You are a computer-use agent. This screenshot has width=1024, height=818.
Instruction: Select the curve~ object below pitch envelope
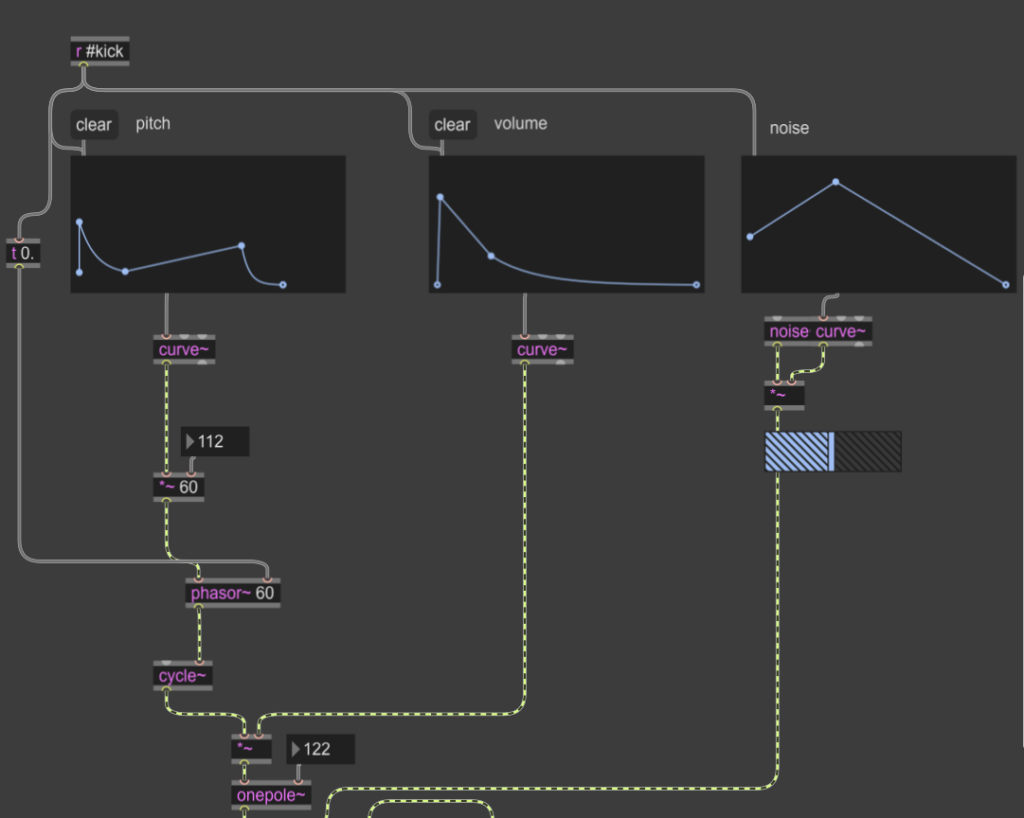pos(185,350)
